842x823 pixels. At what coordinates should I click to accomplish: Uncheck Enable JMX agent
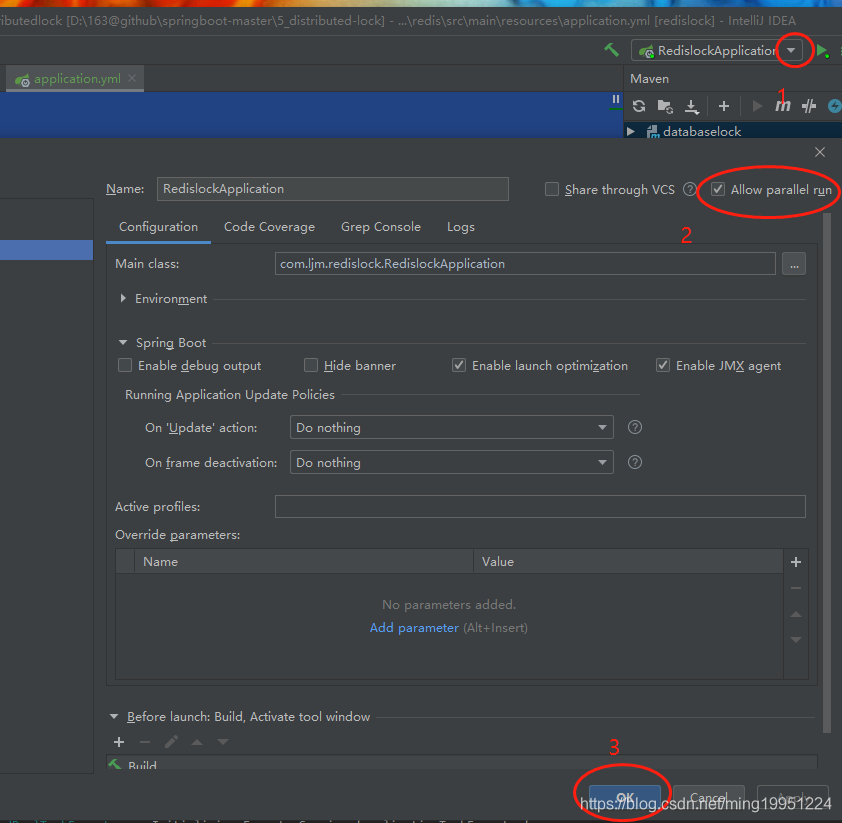tap(663, 366)
